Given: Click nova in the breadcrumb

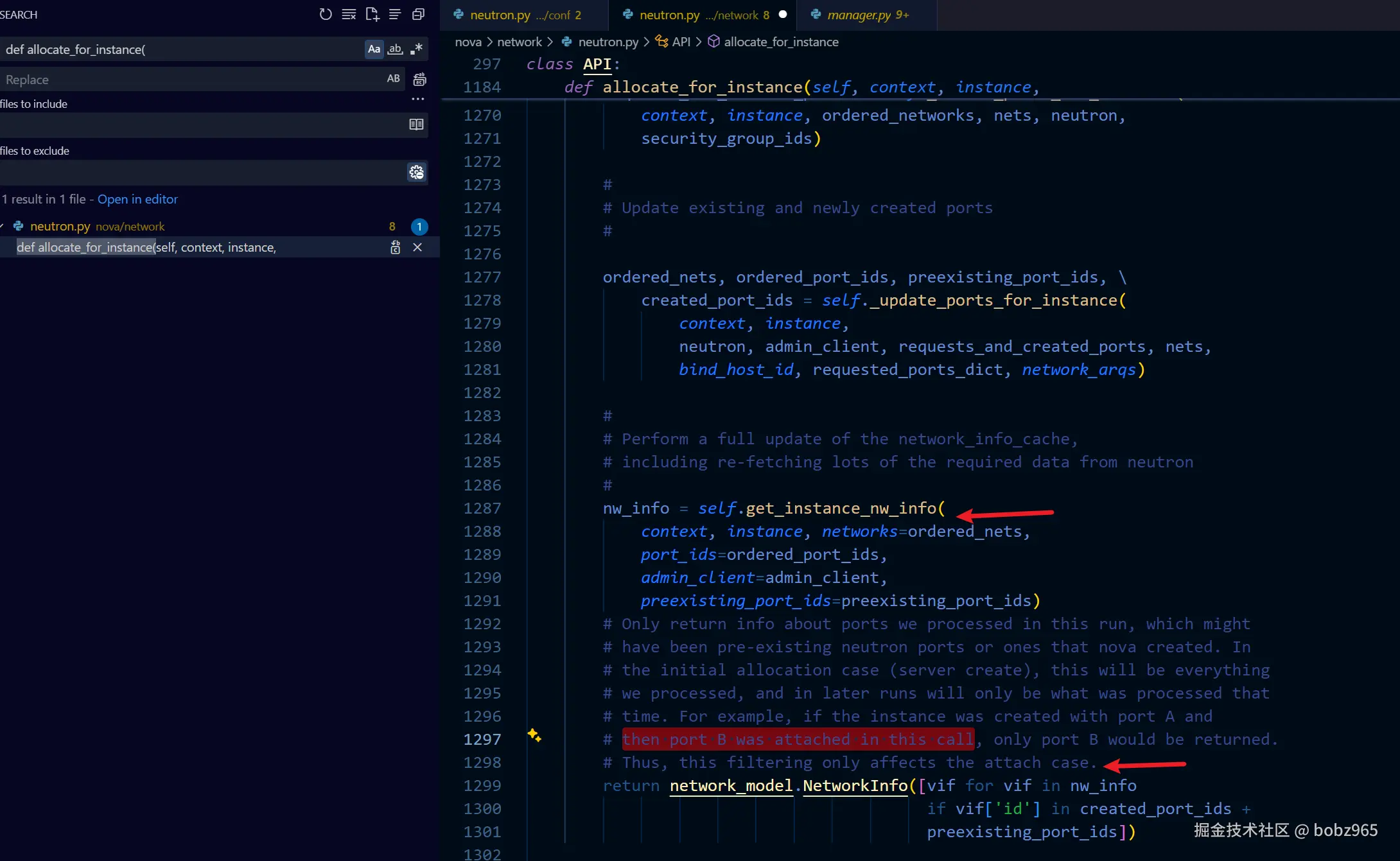Looking at the screenshot, I should click(468, 42).
